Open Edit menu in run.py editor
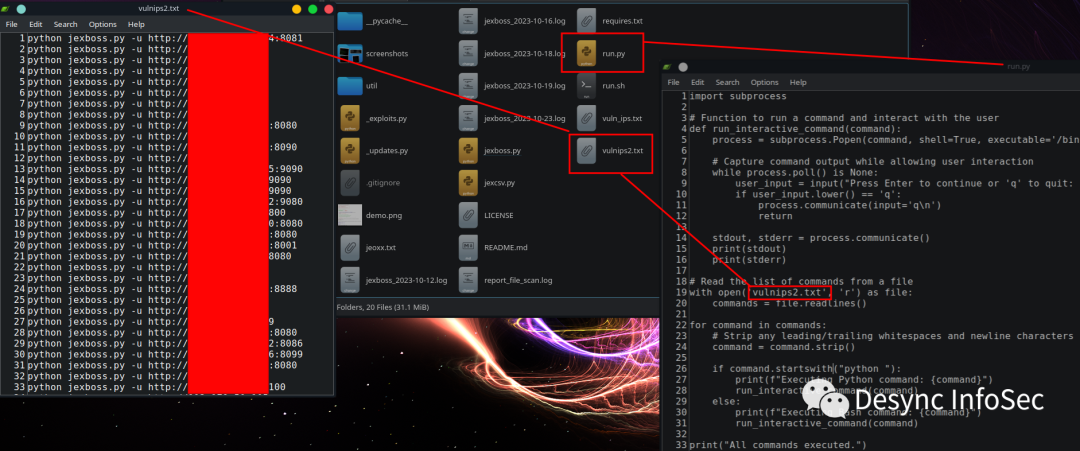Image resolution: width=1080 pixels, height=451 pixels. (x=698, y=83)
